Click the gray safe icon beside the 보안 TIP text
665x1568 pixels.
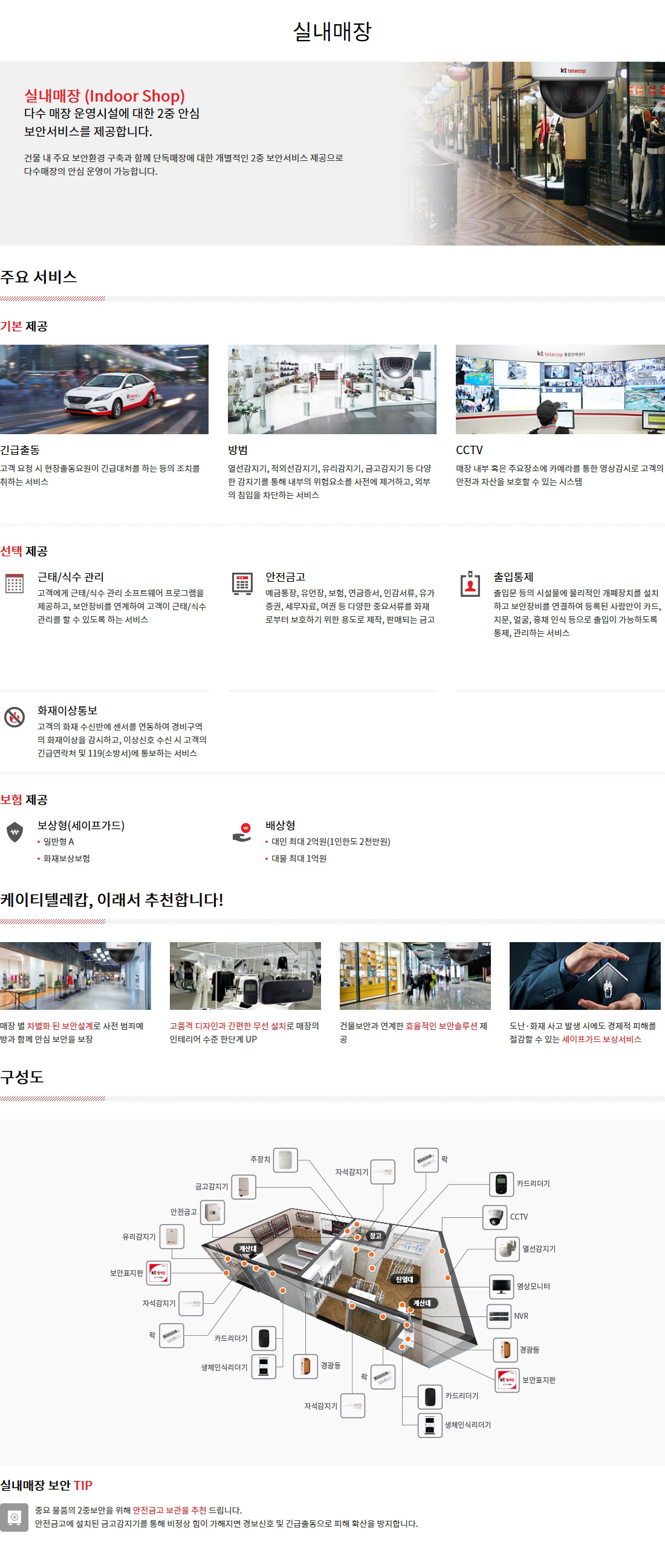(14, 1517)
